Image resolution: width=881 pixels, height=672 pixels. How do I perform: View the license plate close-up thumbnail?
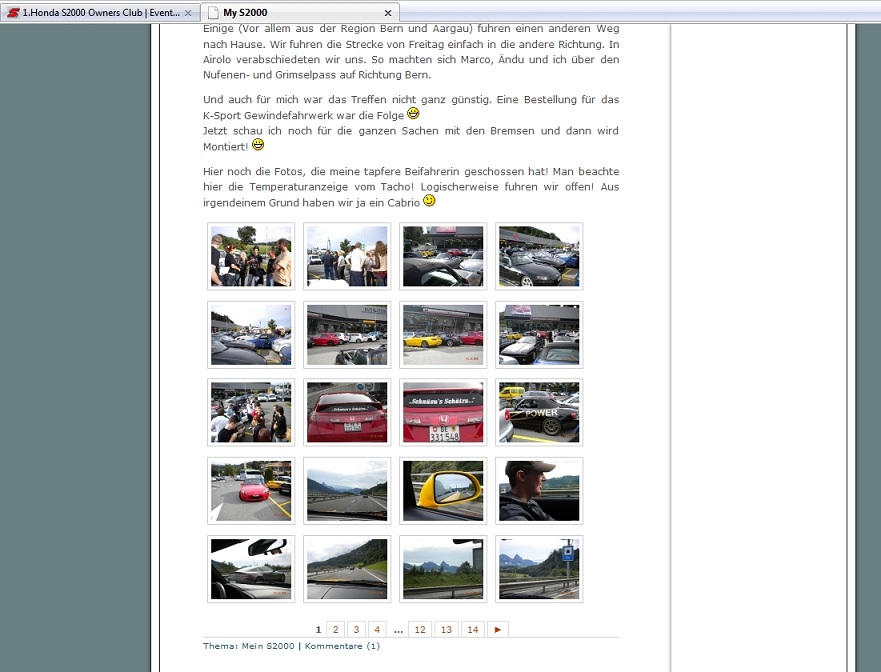[443, 412]
